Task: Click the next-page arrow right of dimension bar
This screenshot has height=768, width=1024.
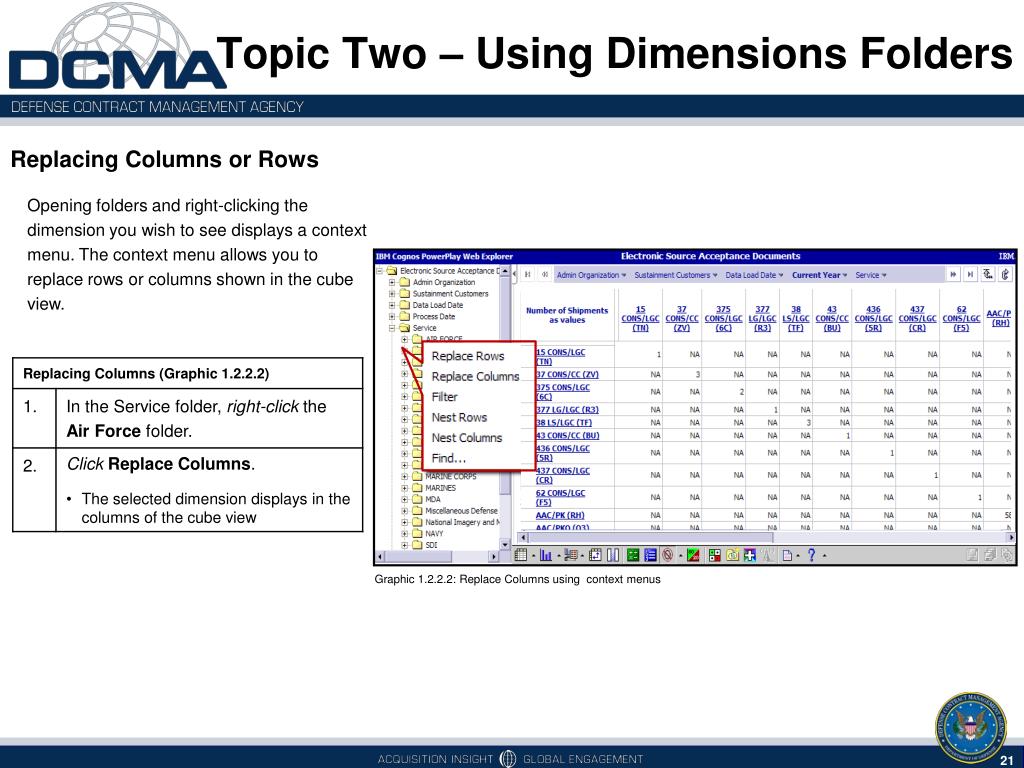Action: 953,275
